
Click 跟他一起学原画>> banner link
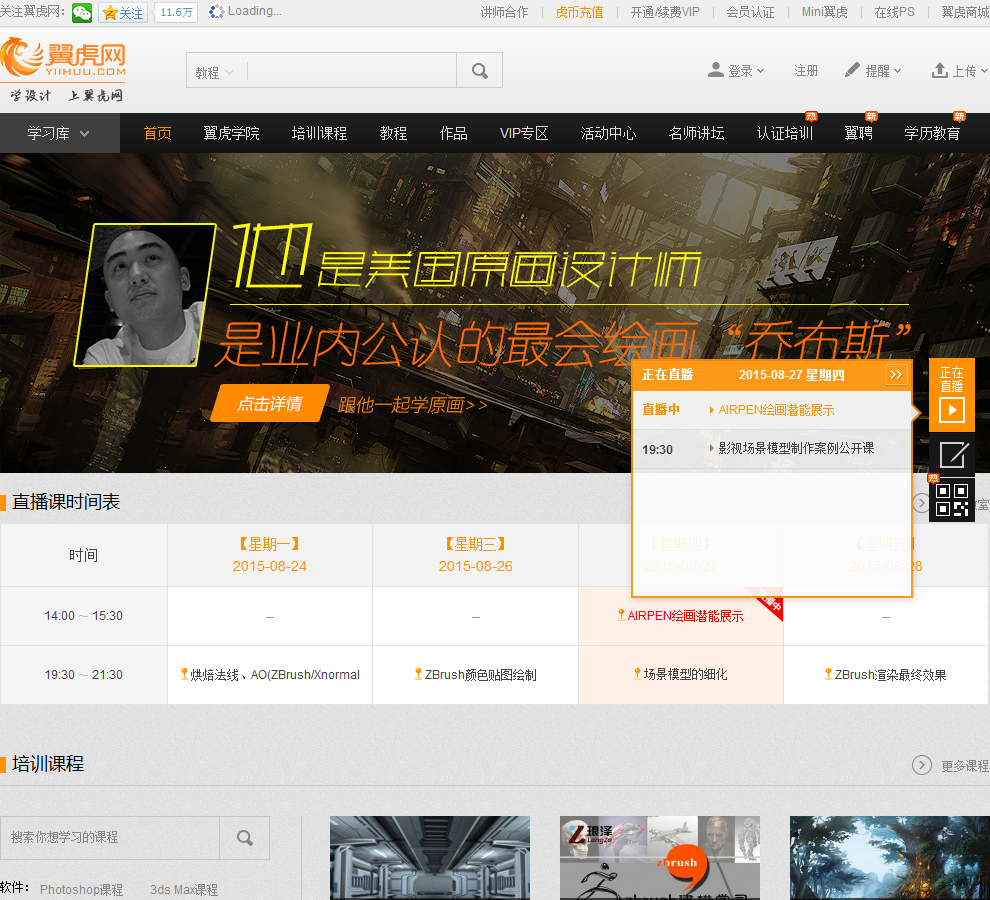pyautogui.click(x=412, y=405)
